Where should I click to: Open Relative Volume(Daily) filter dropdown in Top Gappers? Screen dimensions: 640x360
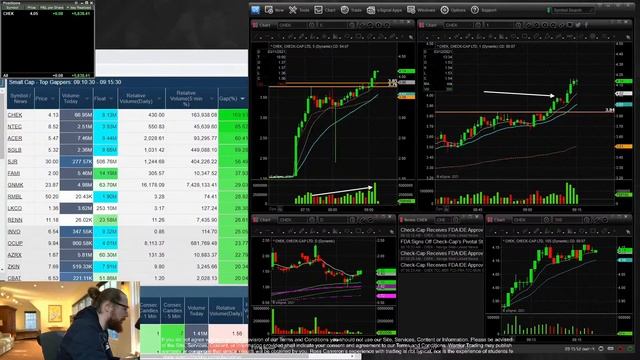click(x=159, y=99)
